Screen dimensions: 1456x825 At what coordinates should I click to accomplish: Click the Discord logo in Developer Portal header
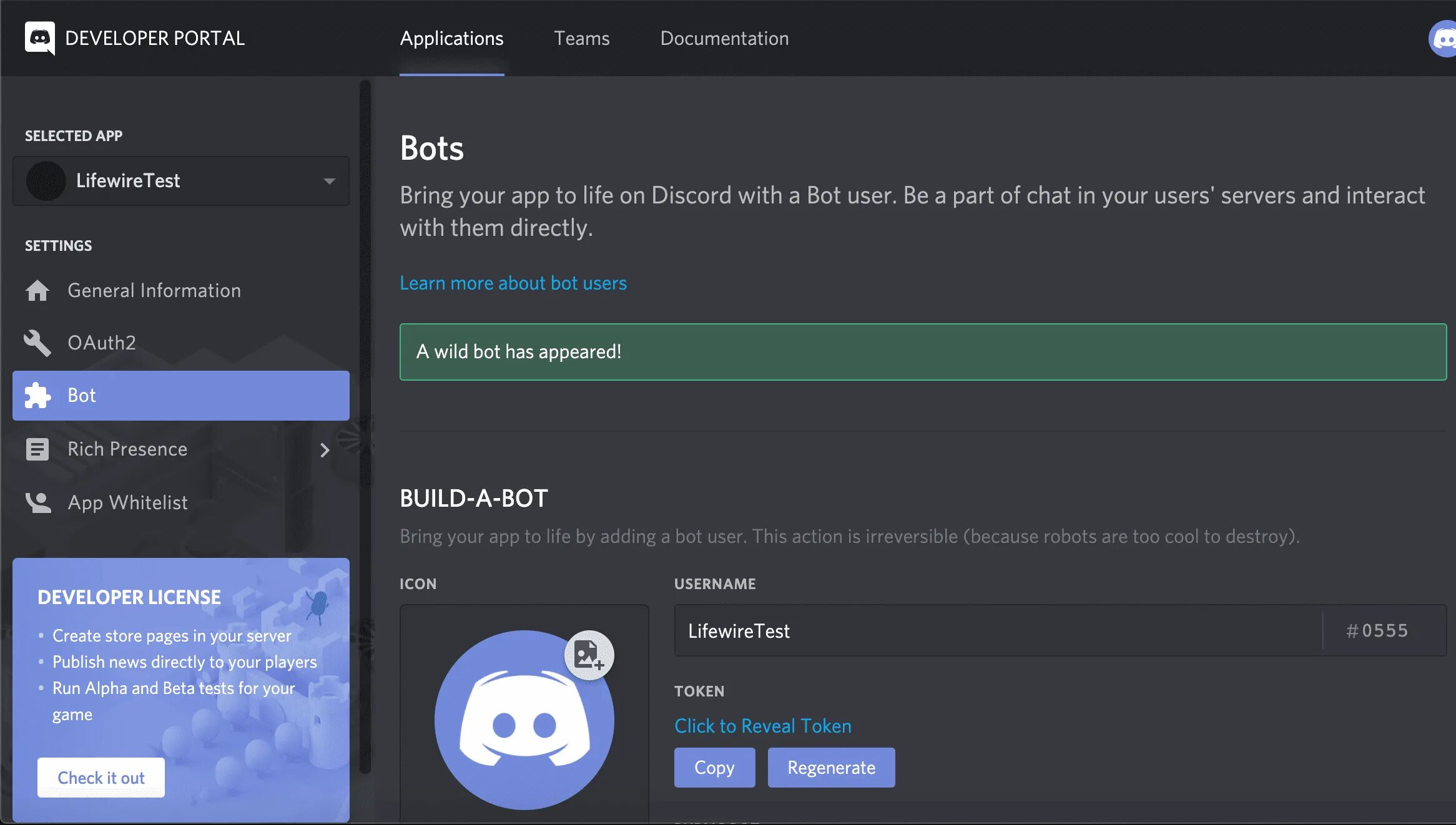tap(40, 38)
